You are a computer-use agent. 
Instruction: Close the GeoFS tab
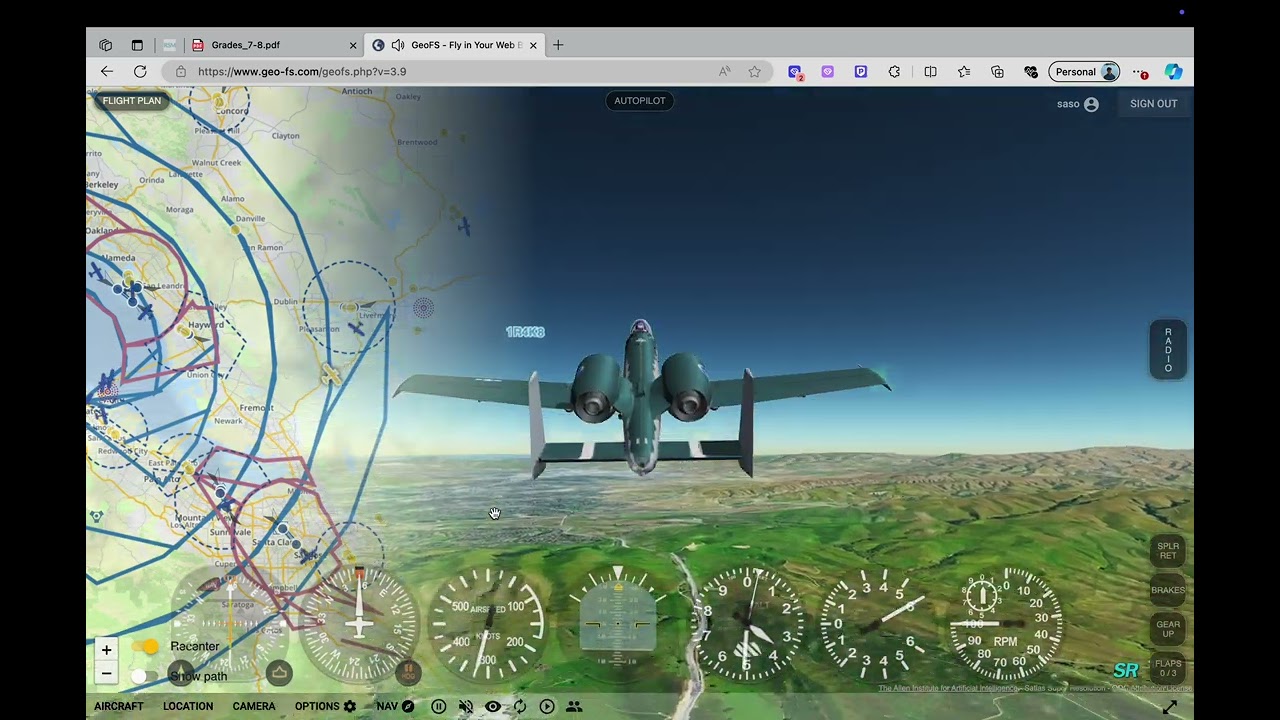[533, 45]
